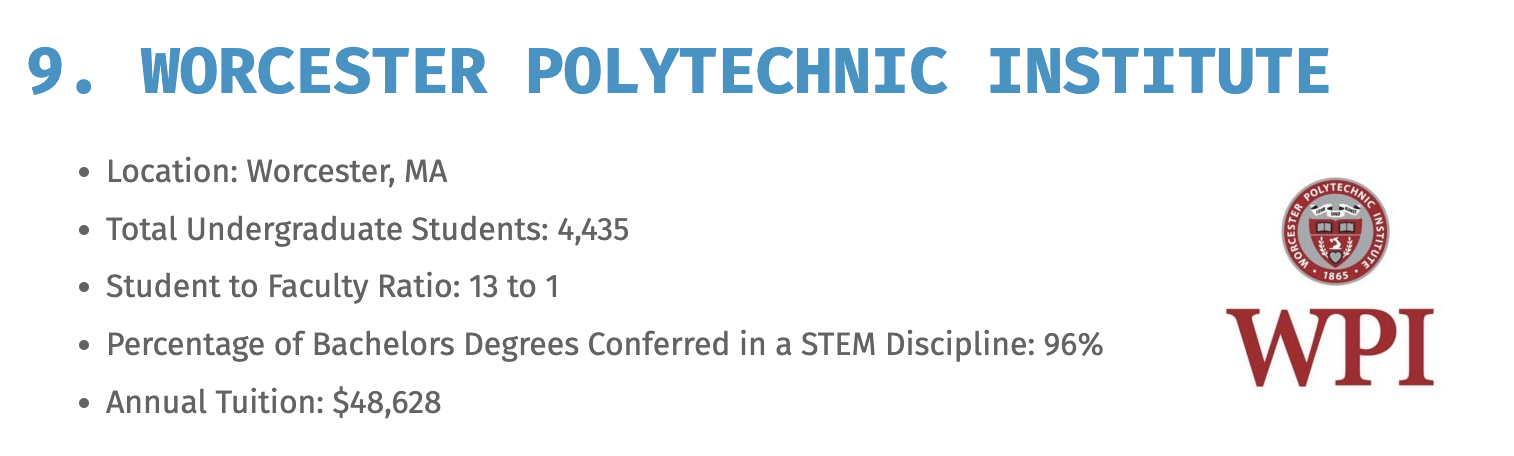Select the $48,628 tuition amount

(x=387, y=403)
